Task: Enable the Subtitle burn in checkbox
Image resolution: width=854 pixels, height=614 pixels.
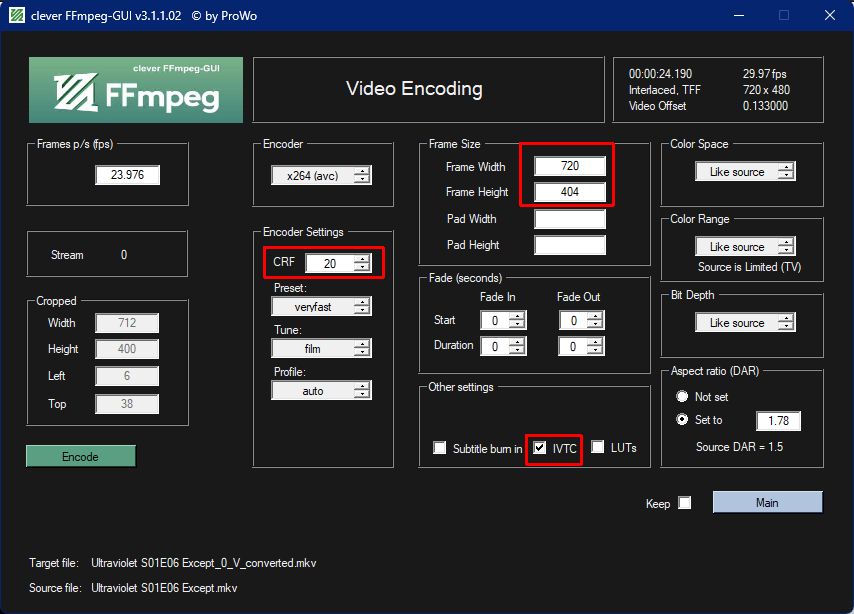Action: pos(439,448)
